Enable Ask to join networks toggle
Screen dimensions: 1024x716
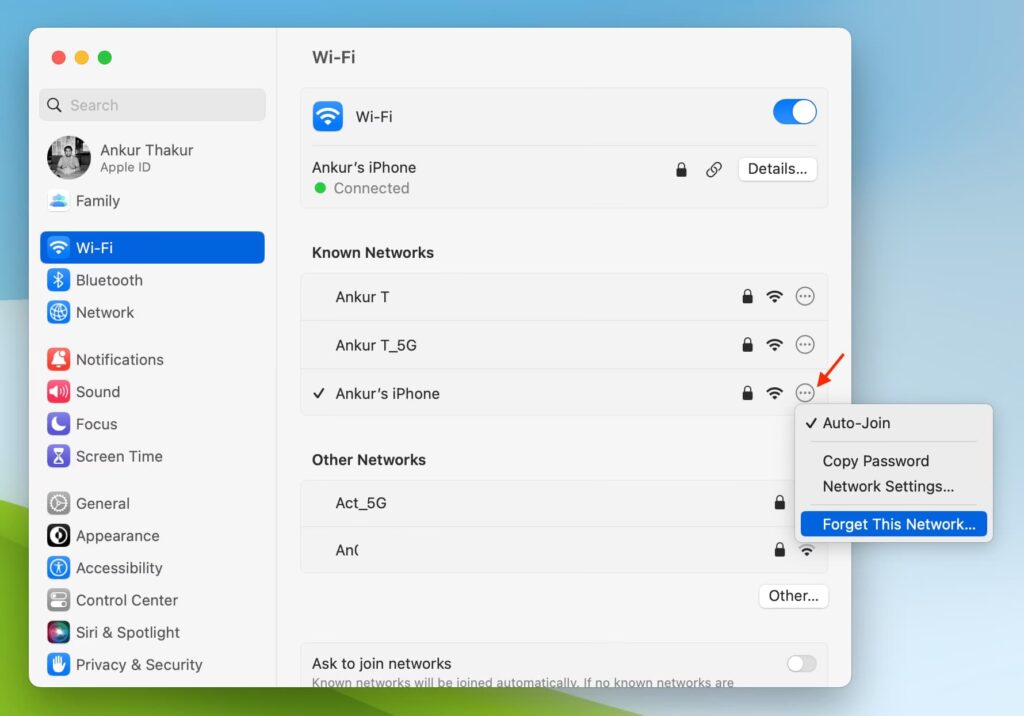801,664
